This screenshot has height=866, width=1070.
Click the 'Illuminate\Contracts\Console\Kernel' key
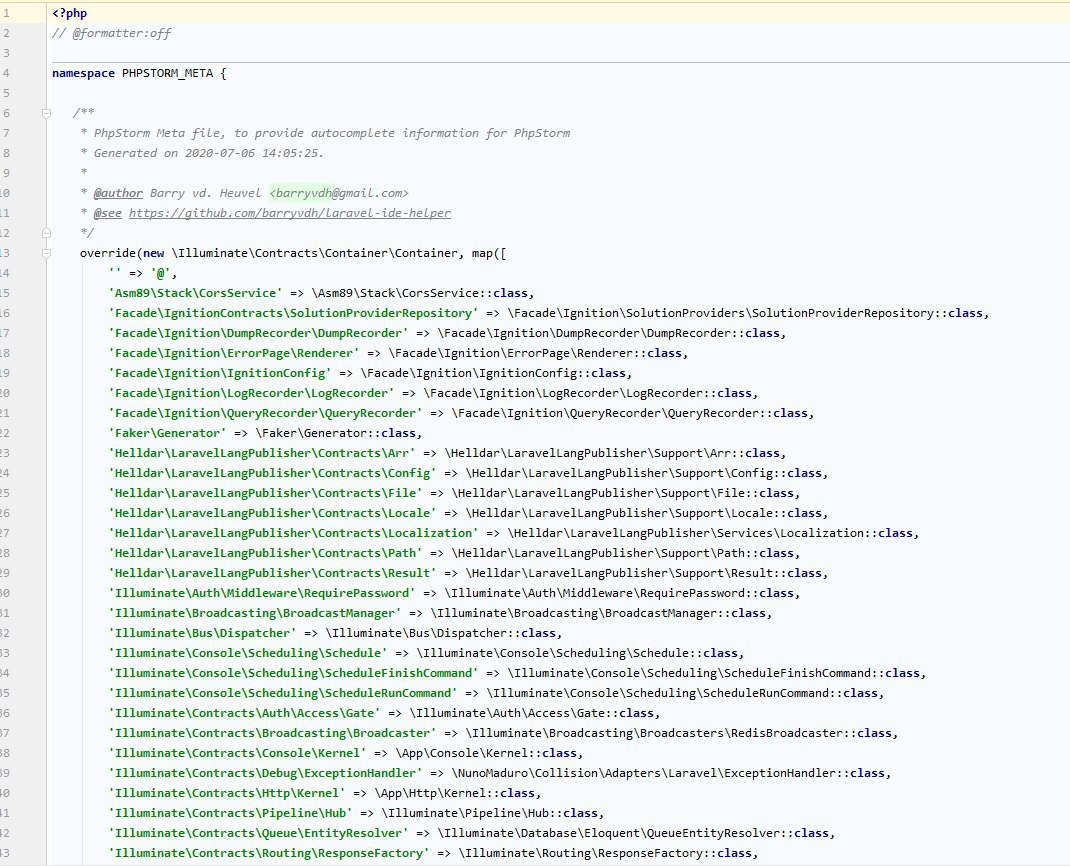(x=237, y=753)
